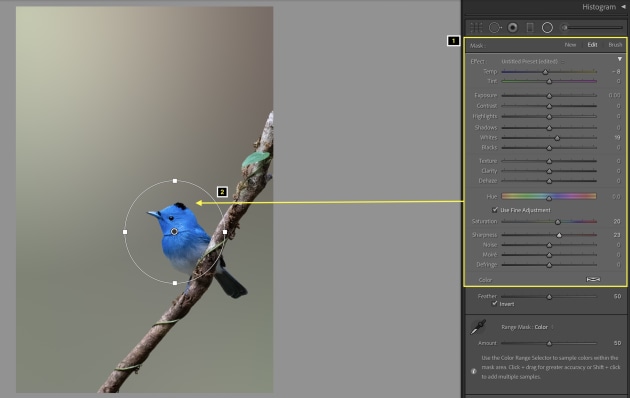Click the Sharpness slider label
This screenshot has height=398, width=630.
(x=485, y=235)
